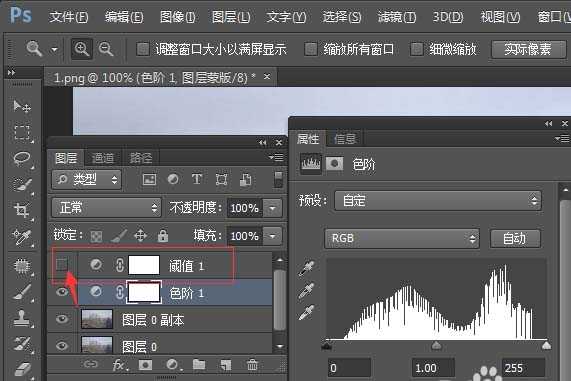Enable 细微缩放 checkbox
571x381 pixels.
tap(417, 49)
